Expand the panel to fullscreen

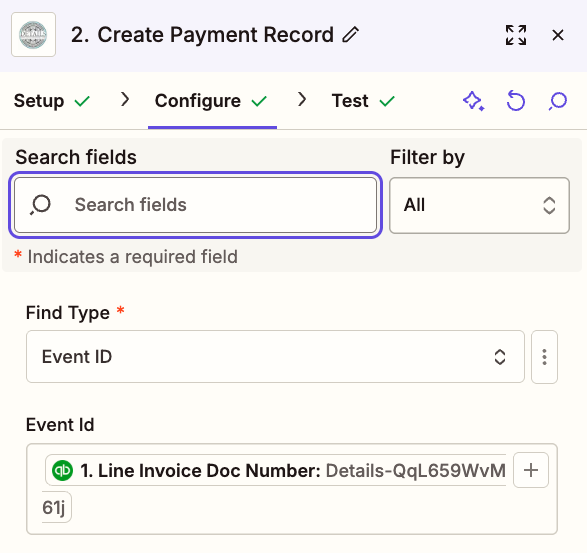click(516, 35)
